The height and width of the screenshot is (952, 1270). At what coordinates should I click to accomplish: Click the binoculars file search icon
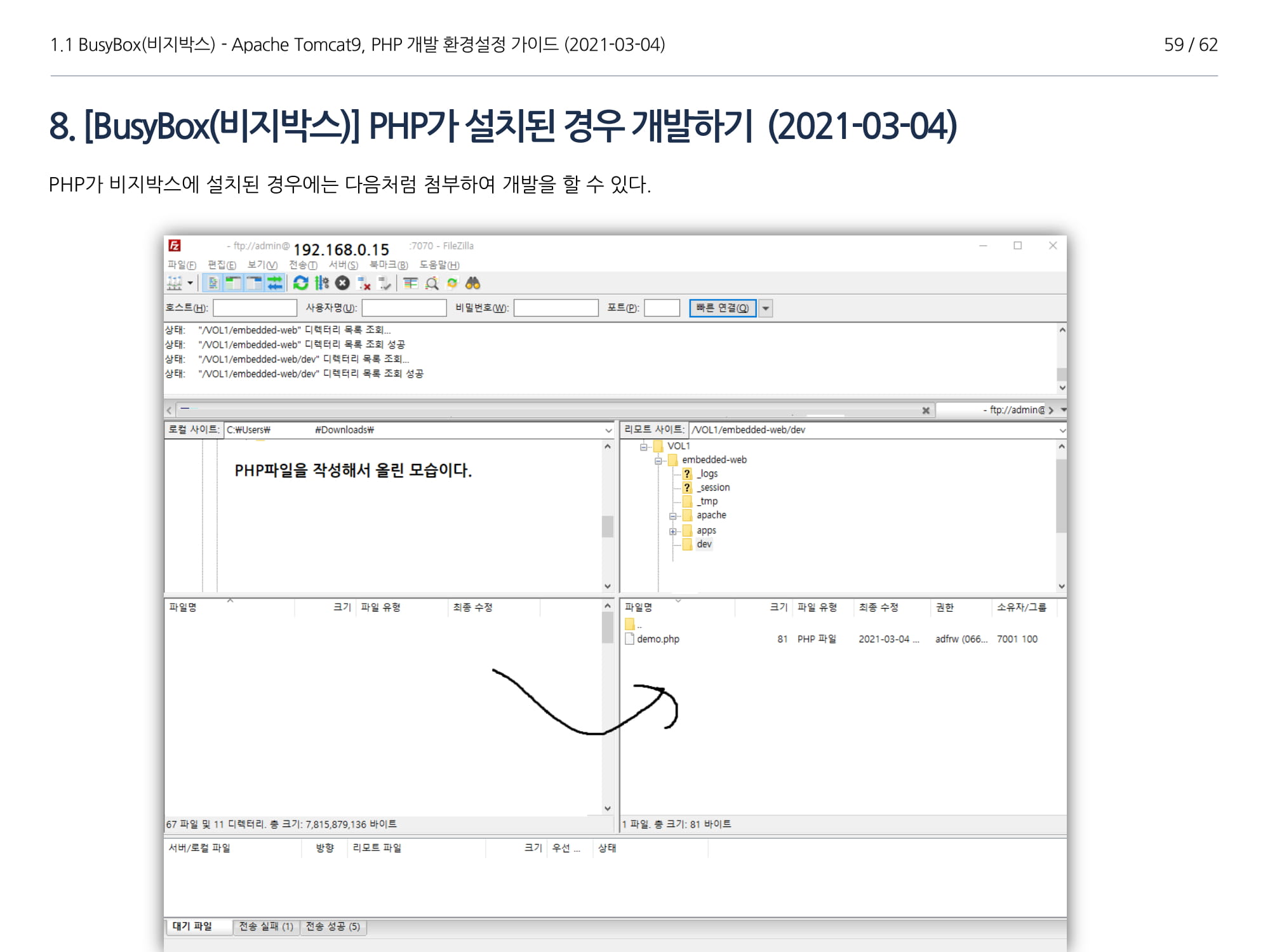pos(473,283)
